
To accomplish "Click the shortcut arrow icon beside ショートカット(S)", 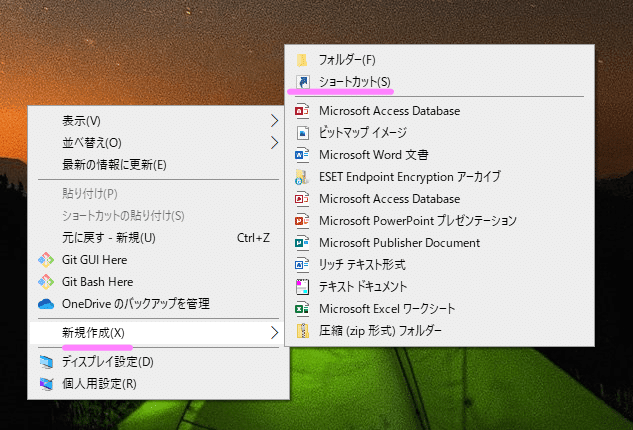I will [x=302, y=82].
